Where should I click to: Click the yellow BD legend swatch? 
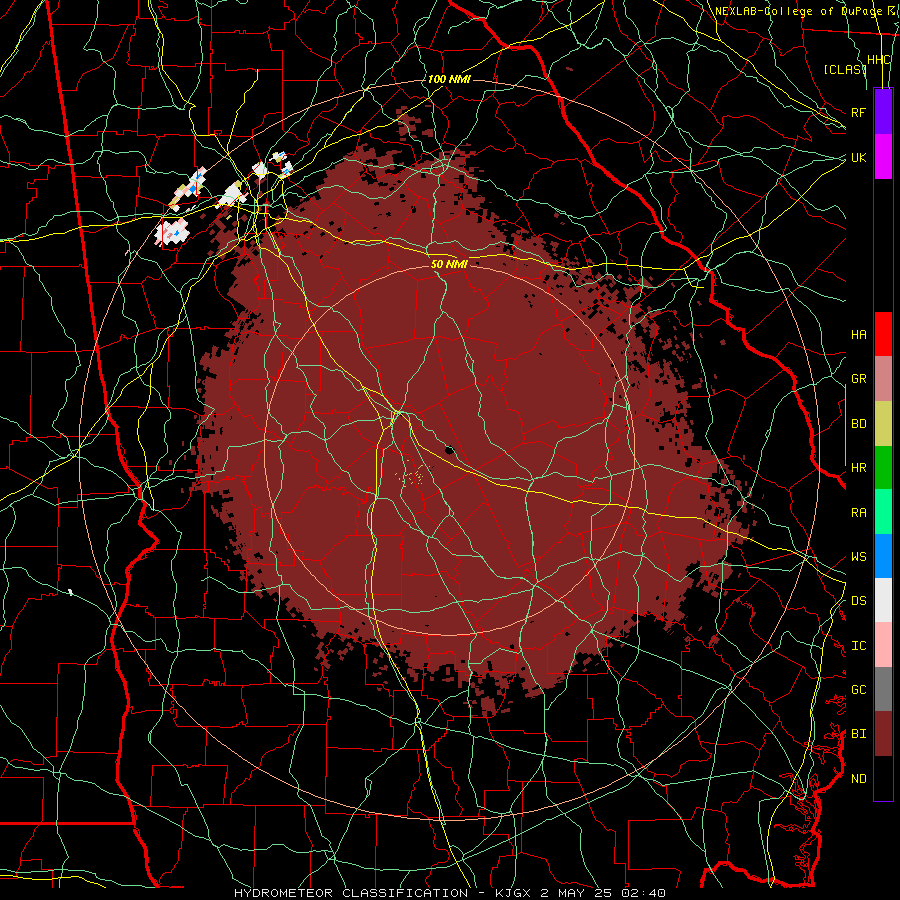pos(883,424)
